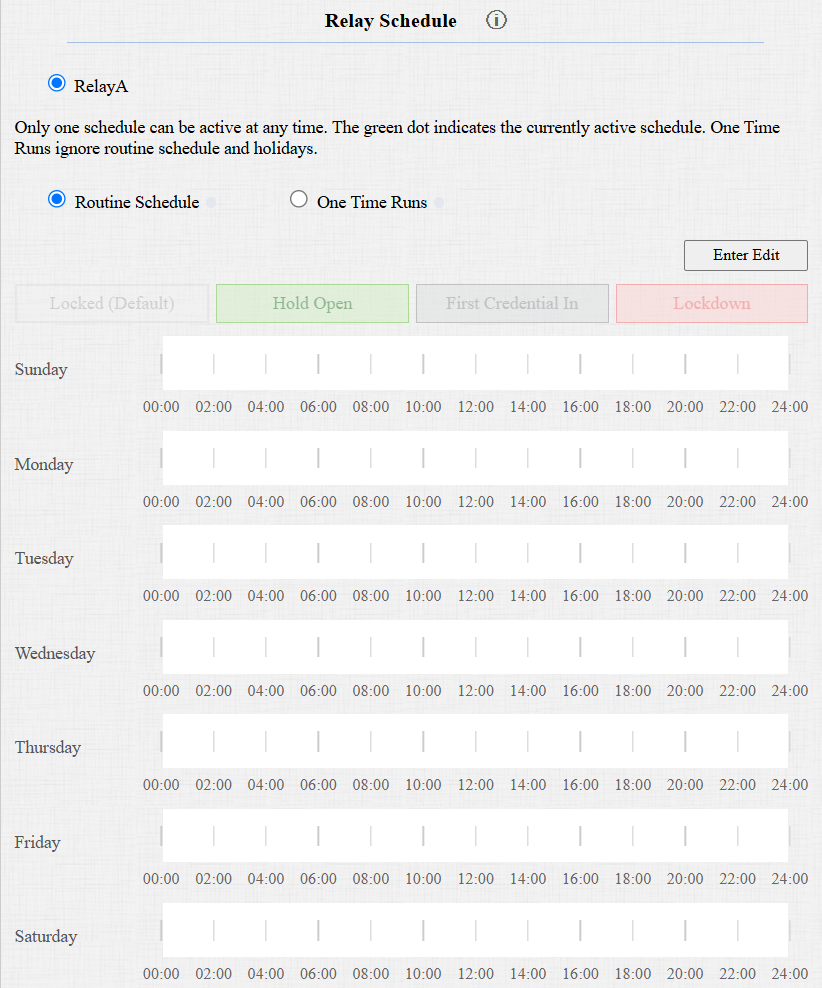Image resolution: width=822 pixels, height=988 pixels.
Task: Click the Friday schedule timeline
Action: [476, 836]
